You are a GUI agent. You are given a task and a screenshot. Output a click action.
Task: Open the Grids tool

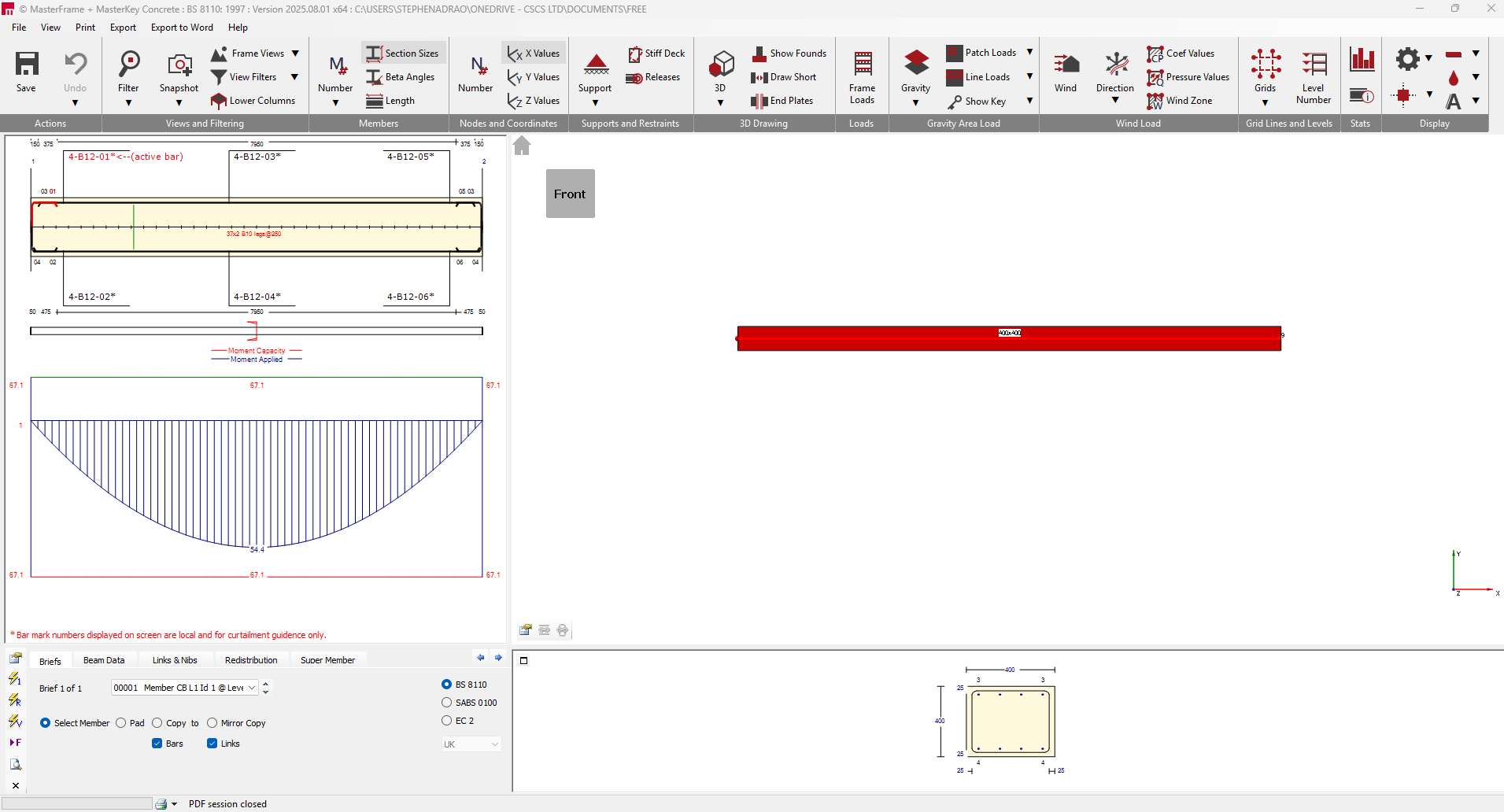[x=1266, y=64]
